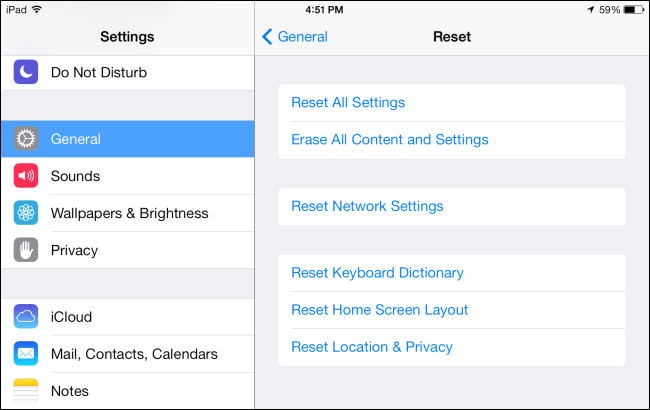Tap the battery icon in status bar
This screenshot has width=650, height=410.
tap(634, 10)
